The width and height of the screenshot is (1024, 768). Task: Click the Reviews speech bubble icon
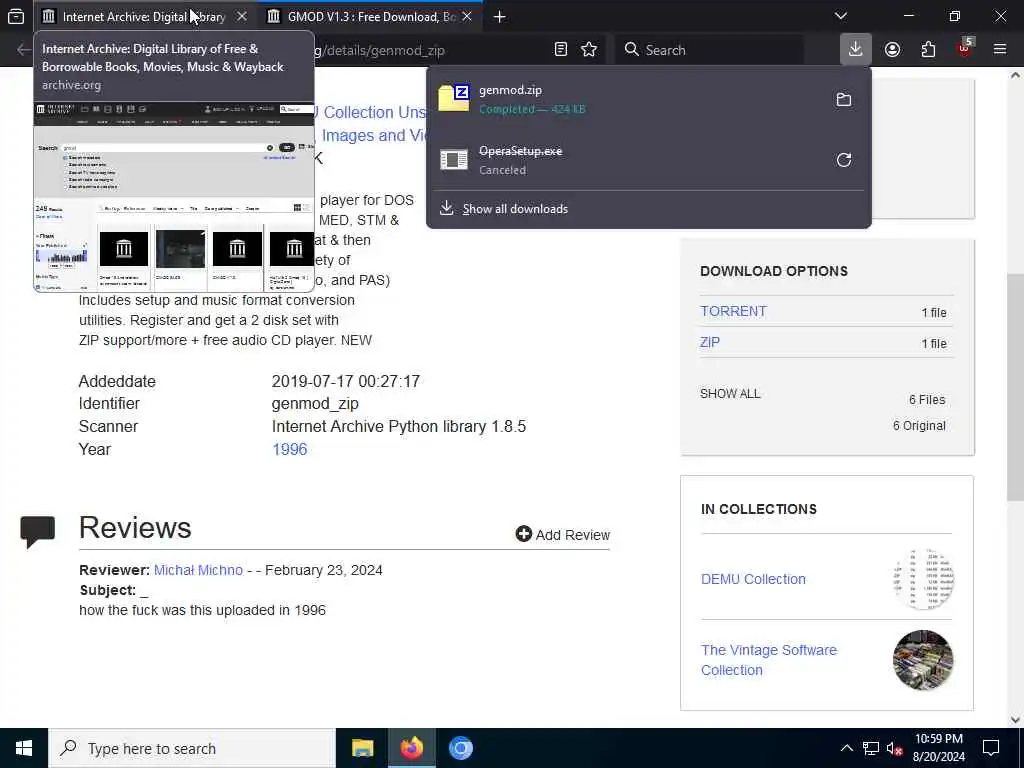(37, 532)
